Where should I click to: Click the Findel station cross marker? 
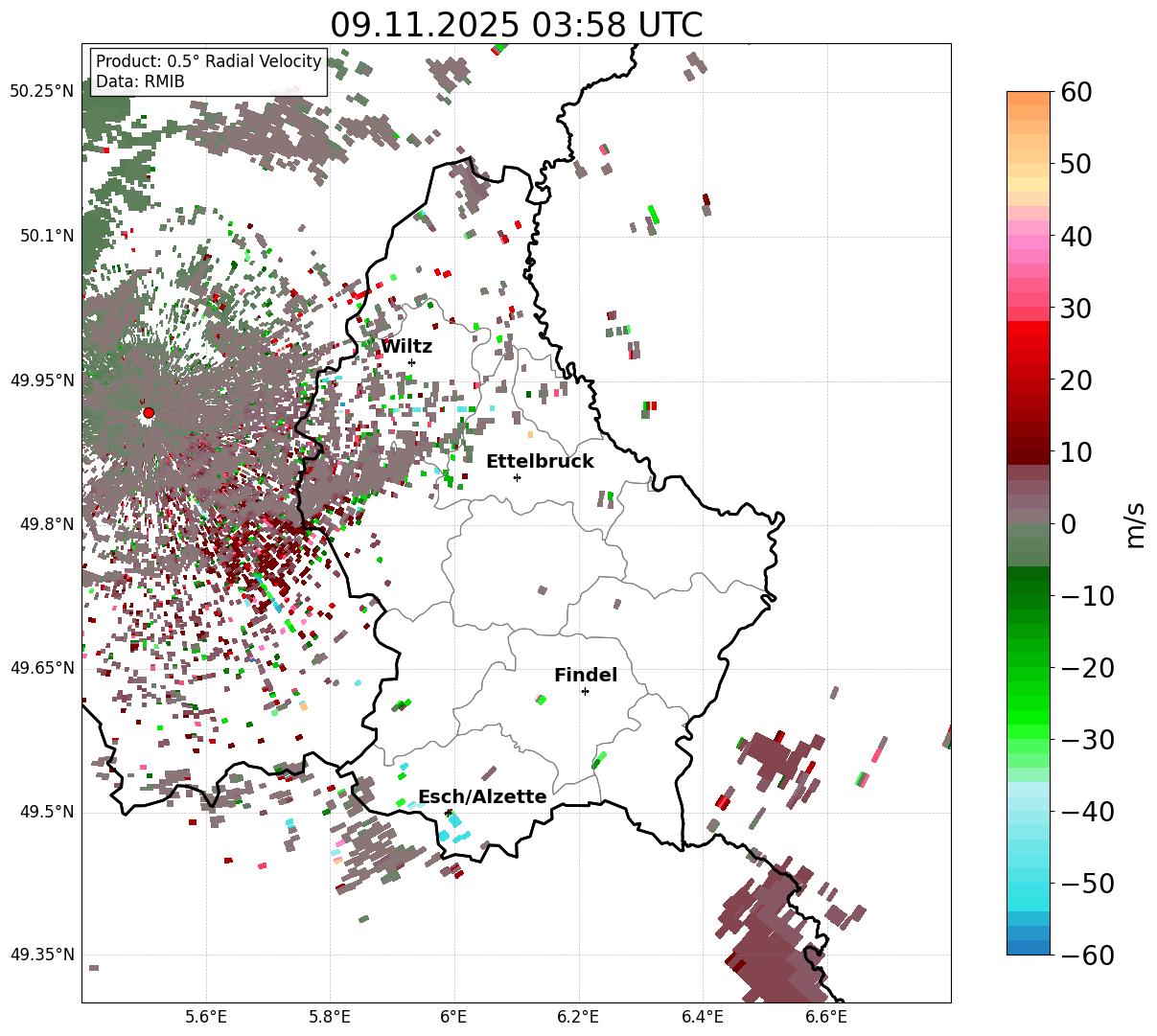585,691
